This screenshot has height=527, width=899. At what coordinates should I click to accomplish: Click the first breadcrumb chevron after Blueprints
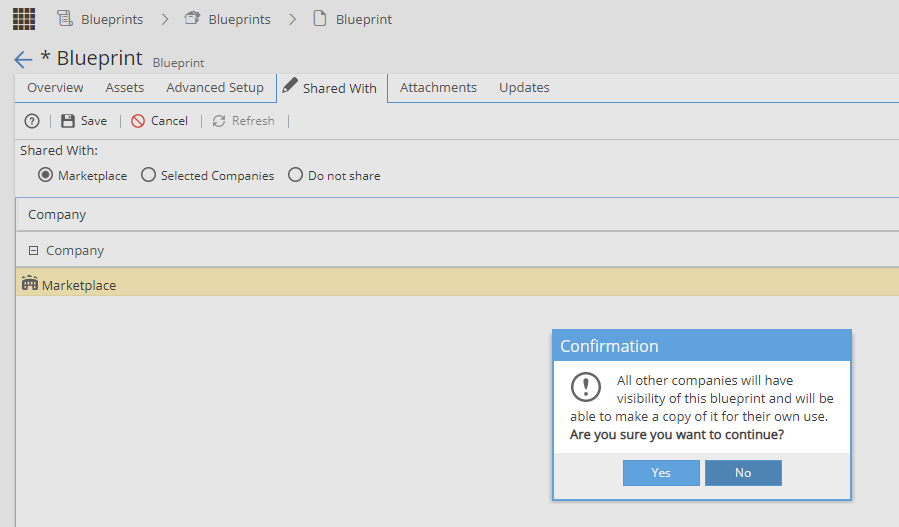pos(165,19)
